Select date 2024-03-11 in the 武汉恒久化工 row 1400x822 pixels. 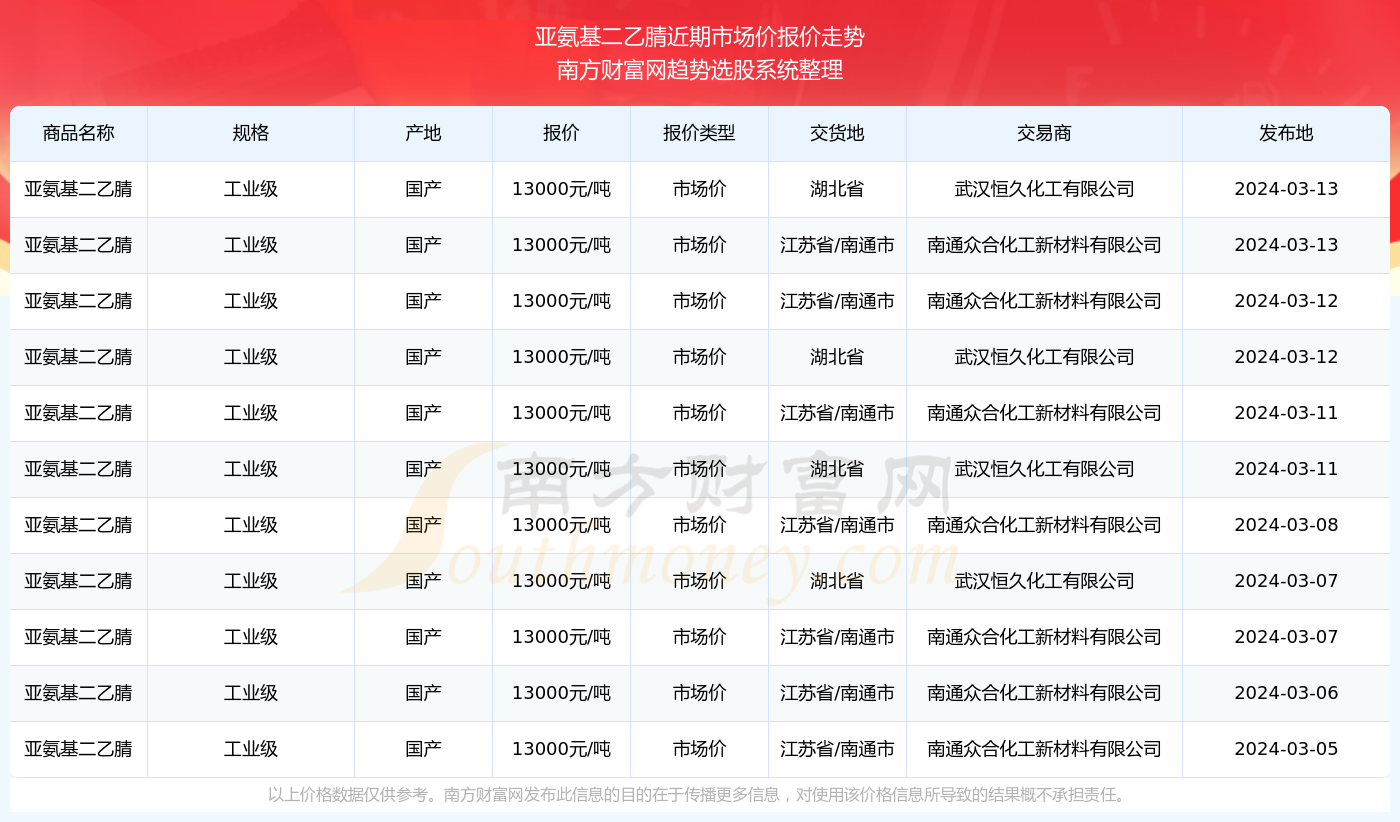pos(1286,469)
